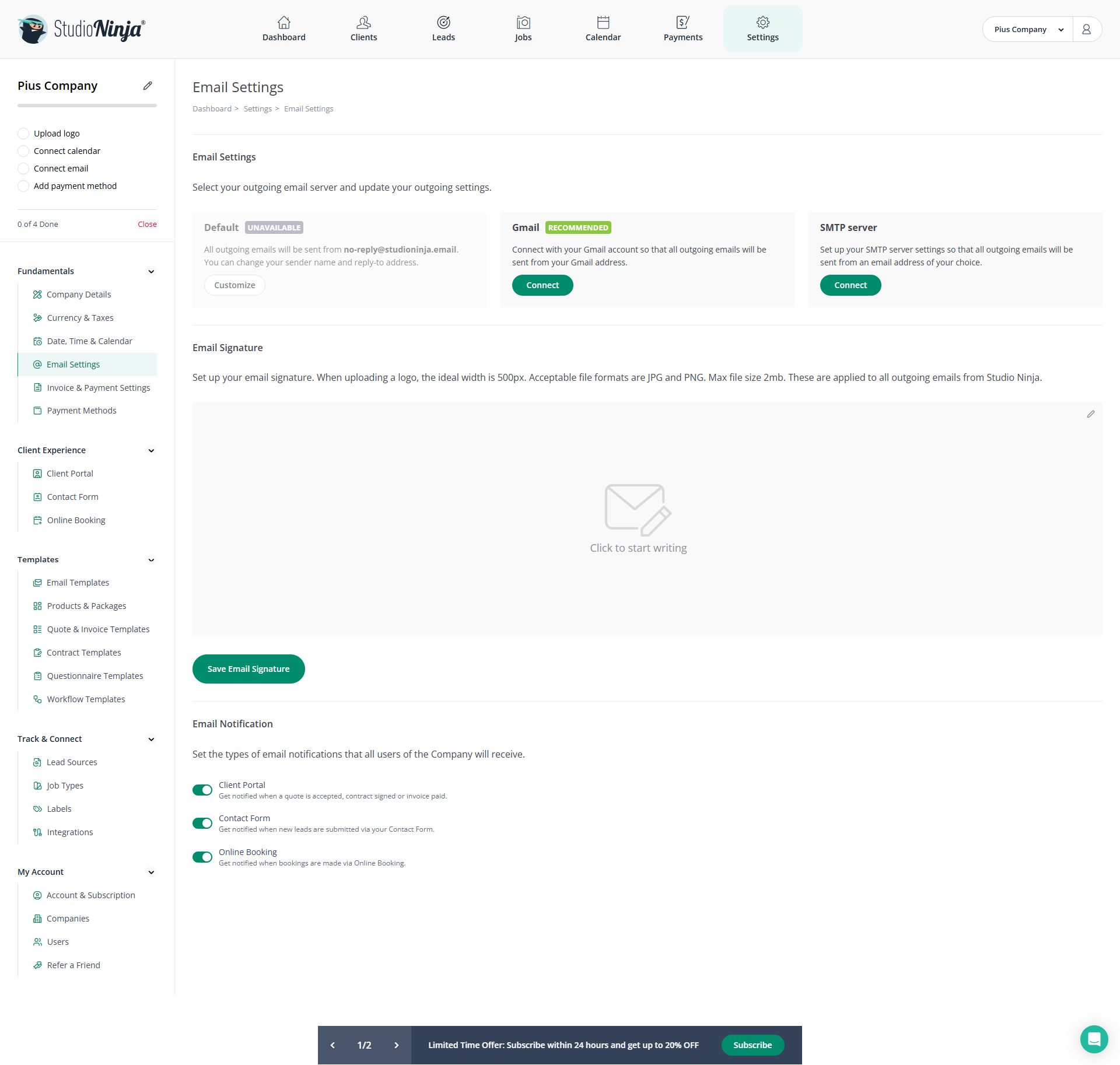
Task: Click Subscribe in the offer banner
Action: 752,1045
